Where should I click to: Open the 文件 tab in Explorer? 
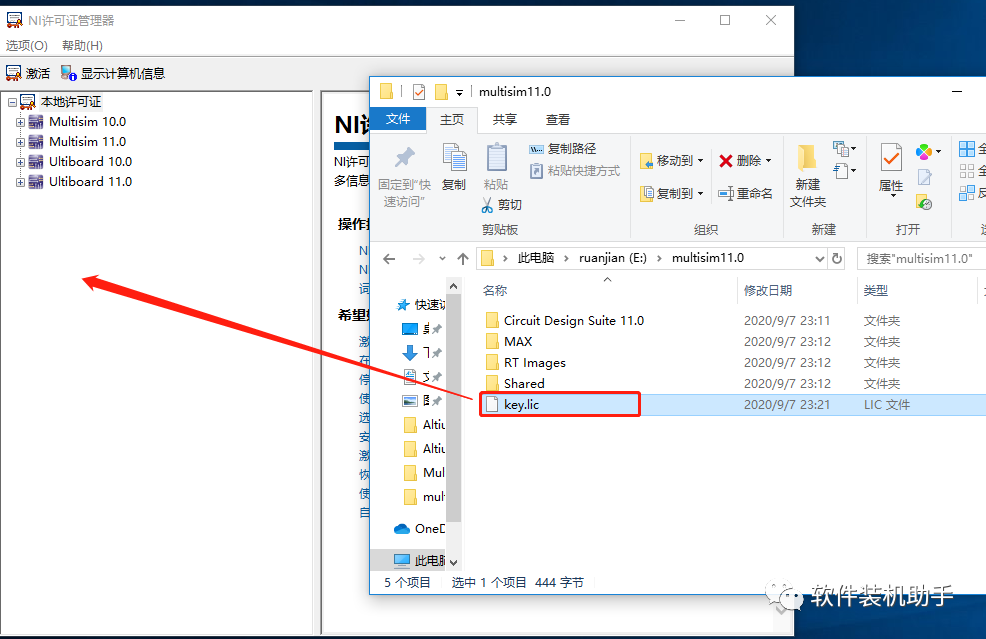(398, 119)
